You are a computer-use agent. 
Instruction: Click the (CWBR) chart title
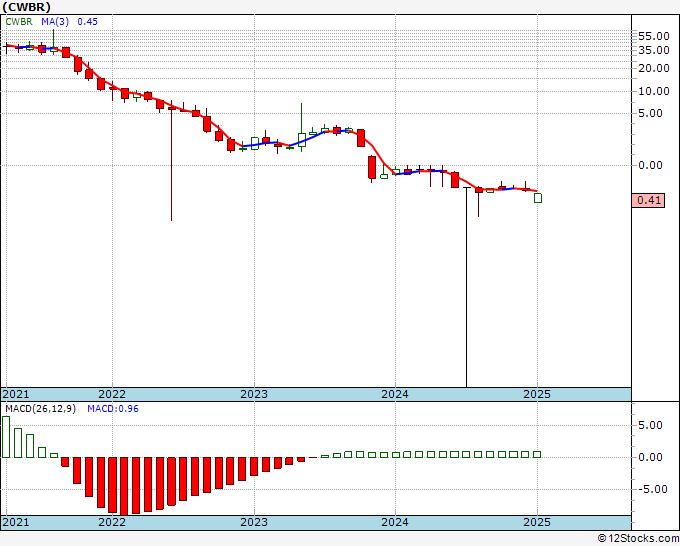tap(26, 7)
